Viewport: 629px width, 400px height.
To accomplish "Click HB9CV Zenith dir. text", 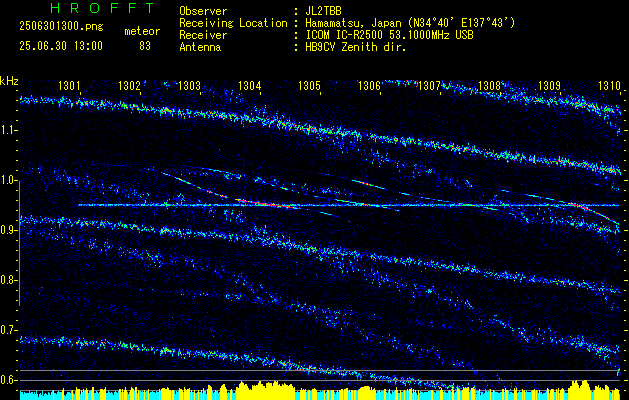I will click(356, 47).
